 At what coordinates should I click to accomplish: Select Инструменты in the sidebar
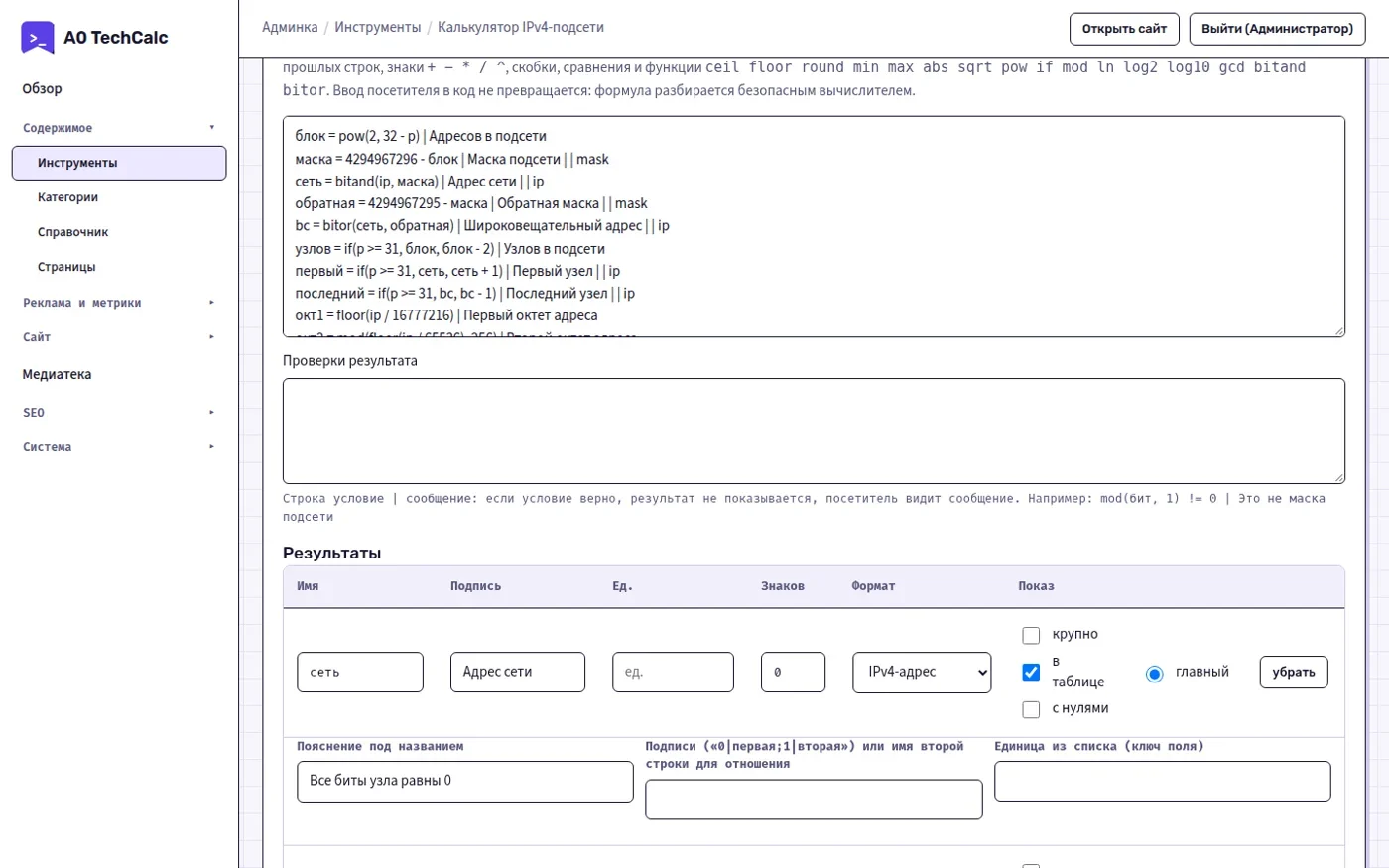coord(119,163)
